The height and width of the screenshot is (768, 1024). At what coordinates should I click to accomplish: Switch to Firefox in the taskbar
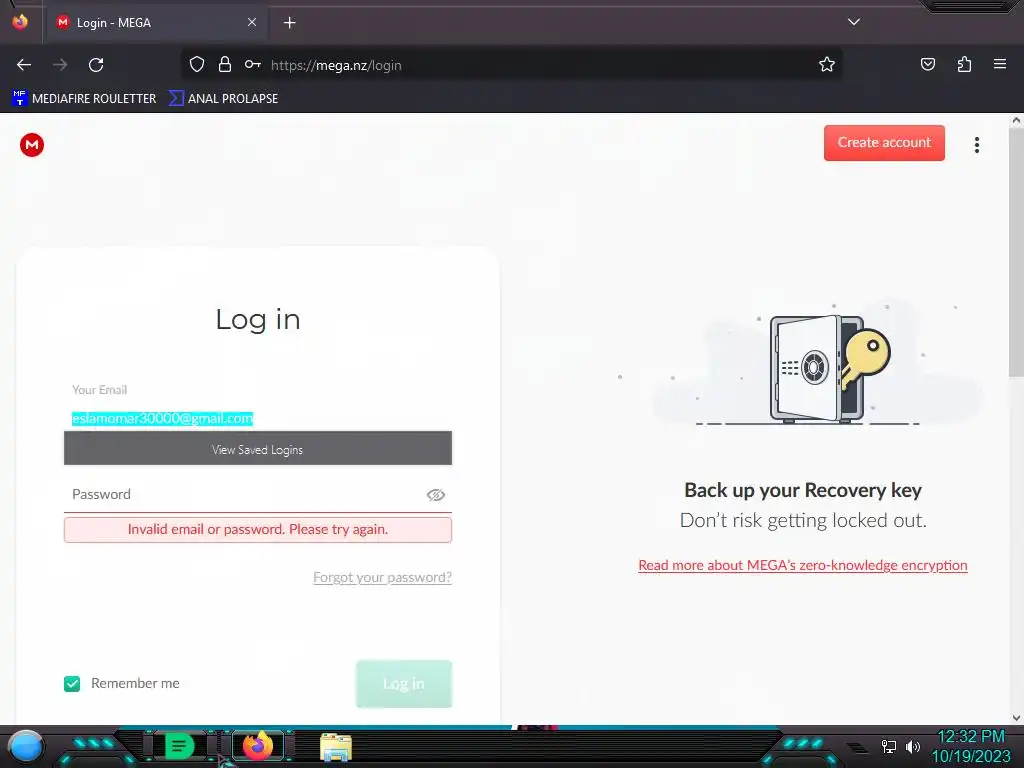258,746
